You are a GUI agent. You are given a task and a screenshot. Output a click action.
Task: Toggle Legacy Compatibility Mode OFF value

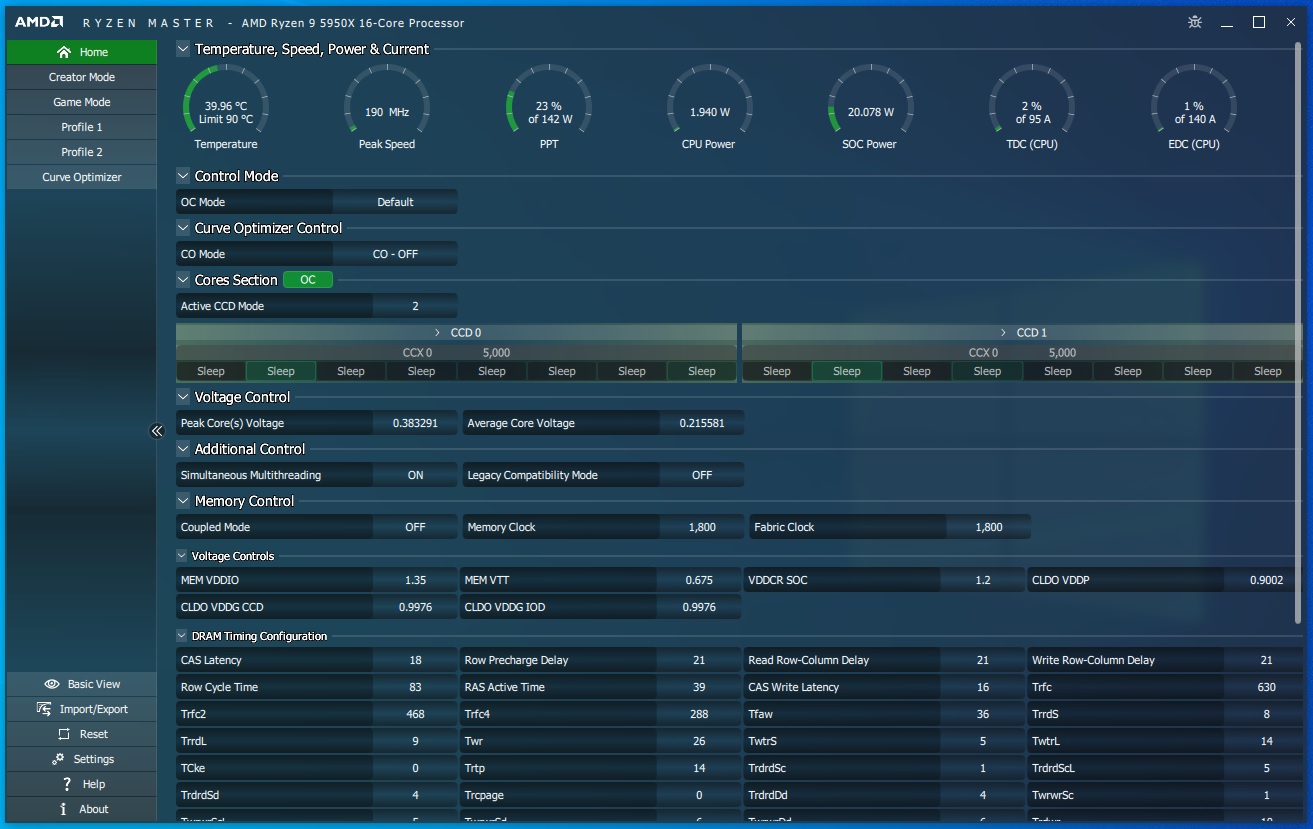[x=702, y=475]
